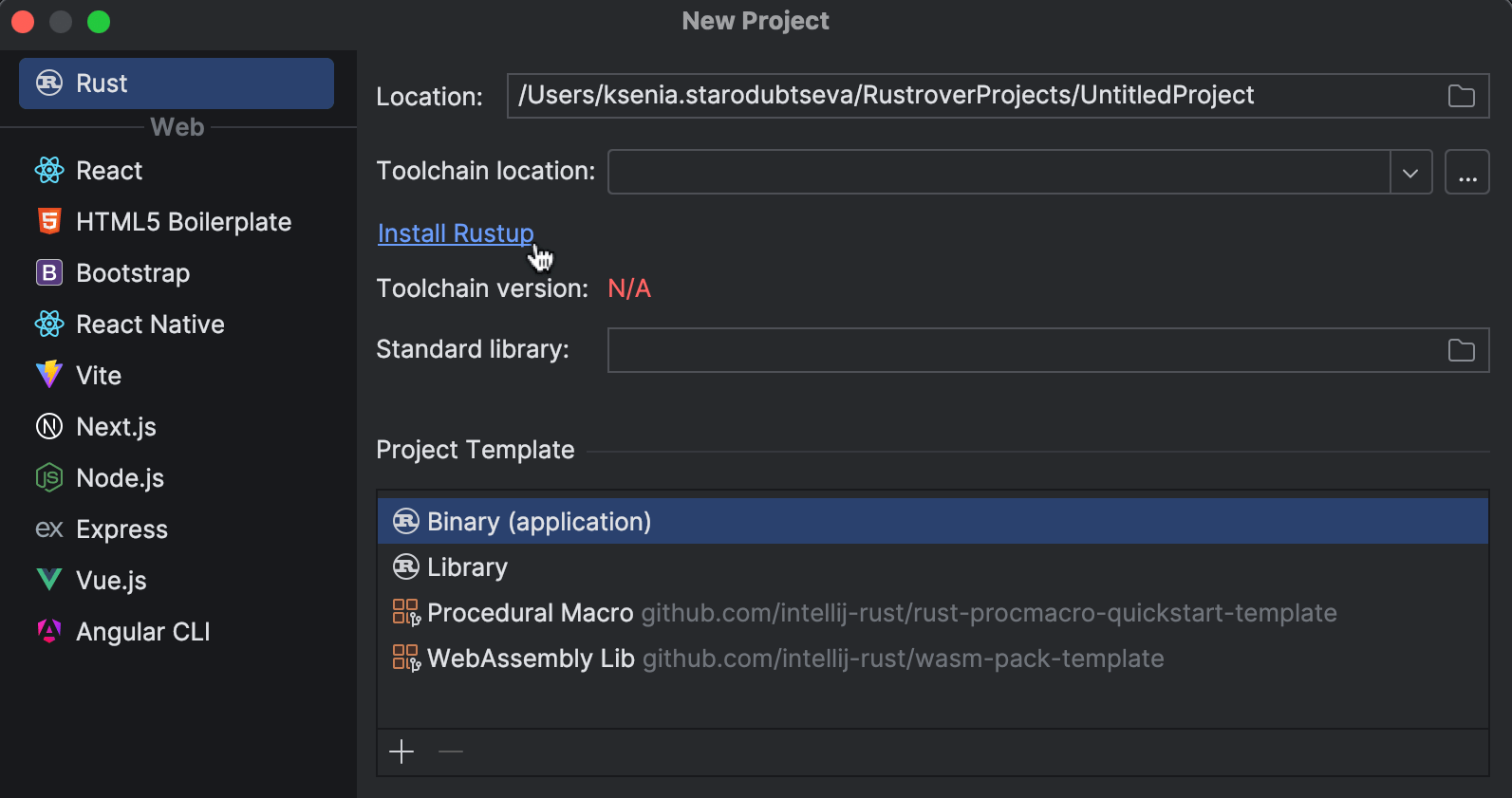This screenshot has height=798, width=1512.
Task: Click the HTML5 Boilerplate shield icon
Action: 49,222
